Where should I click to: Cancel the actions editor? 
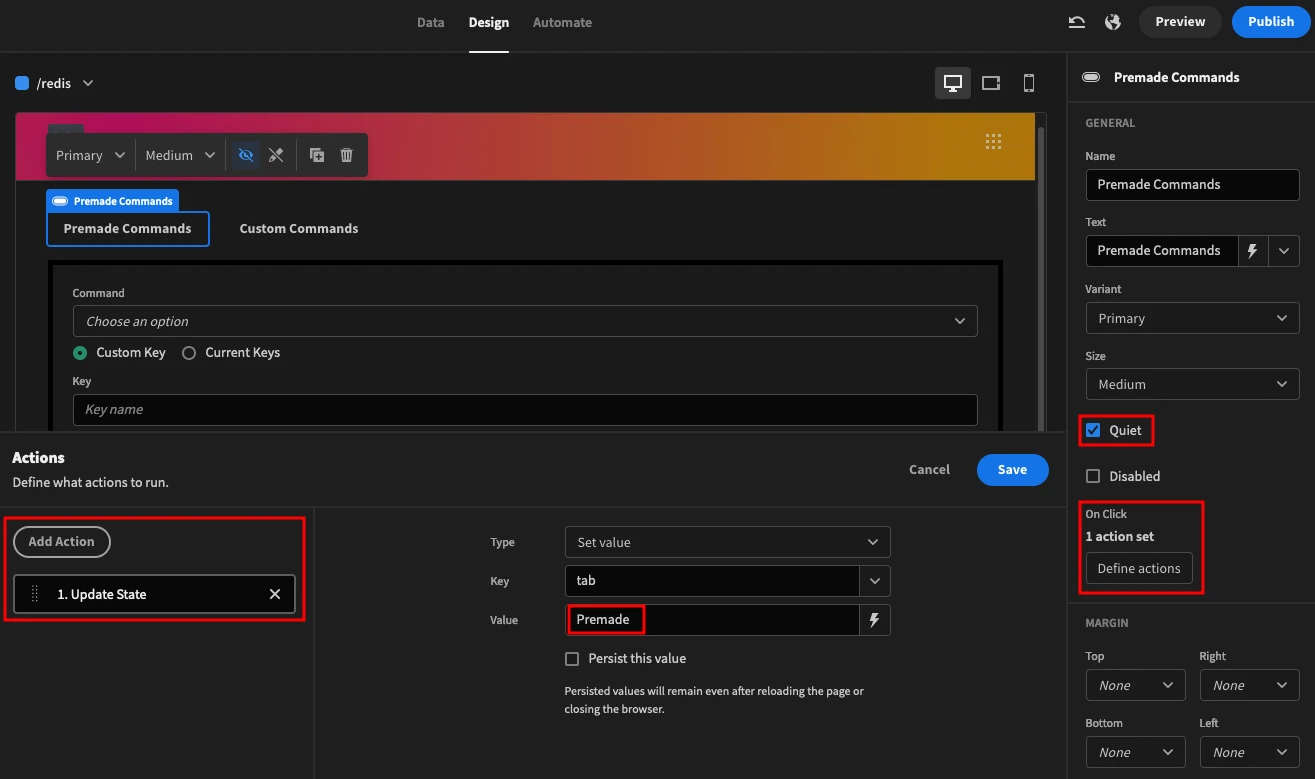pyautogui.click(x=929, y=470)
